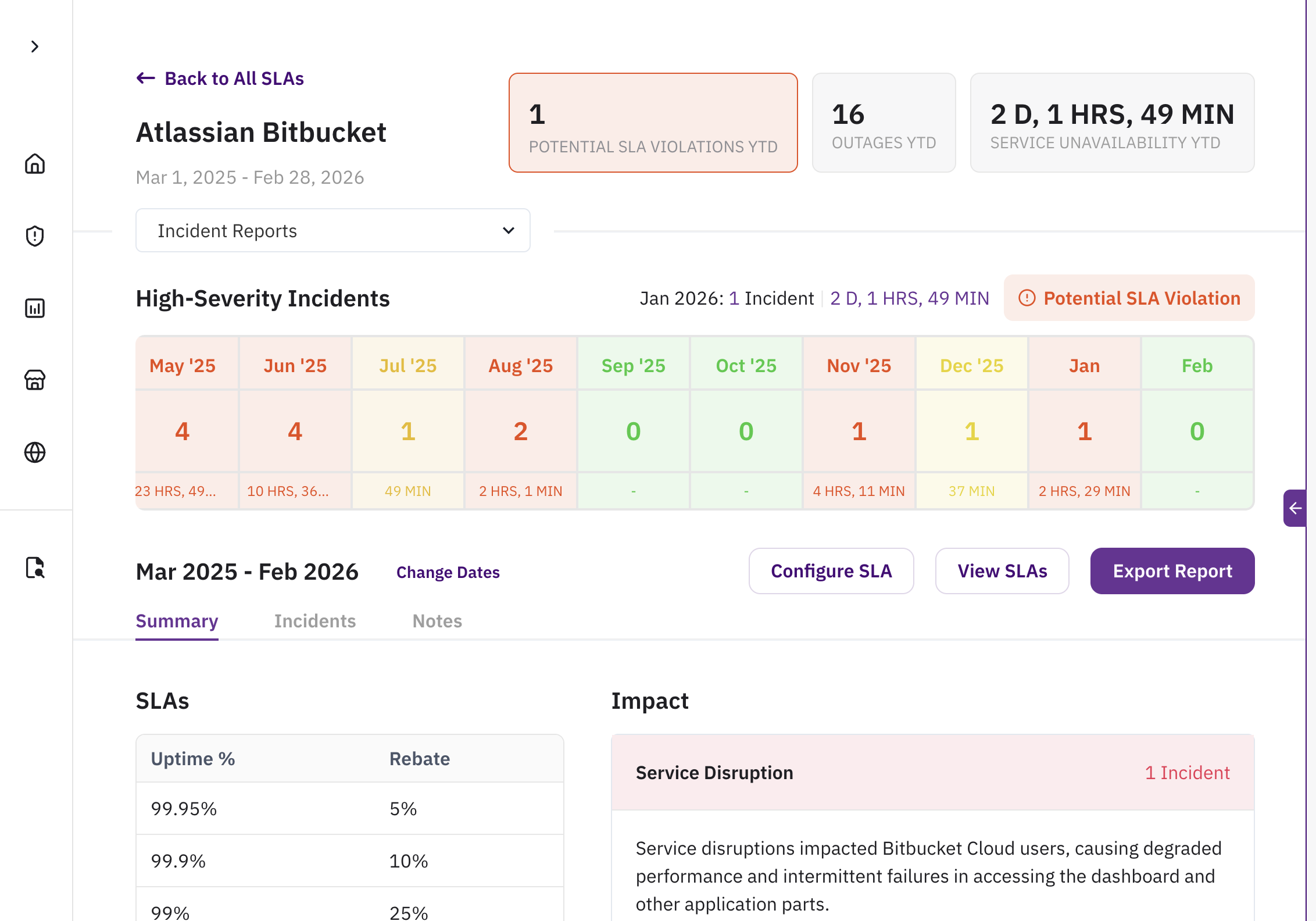Open the bar chart reports icon
The height and width of the screenshot is (921, 1316).
pyautogui.click(x=35, y=308)
